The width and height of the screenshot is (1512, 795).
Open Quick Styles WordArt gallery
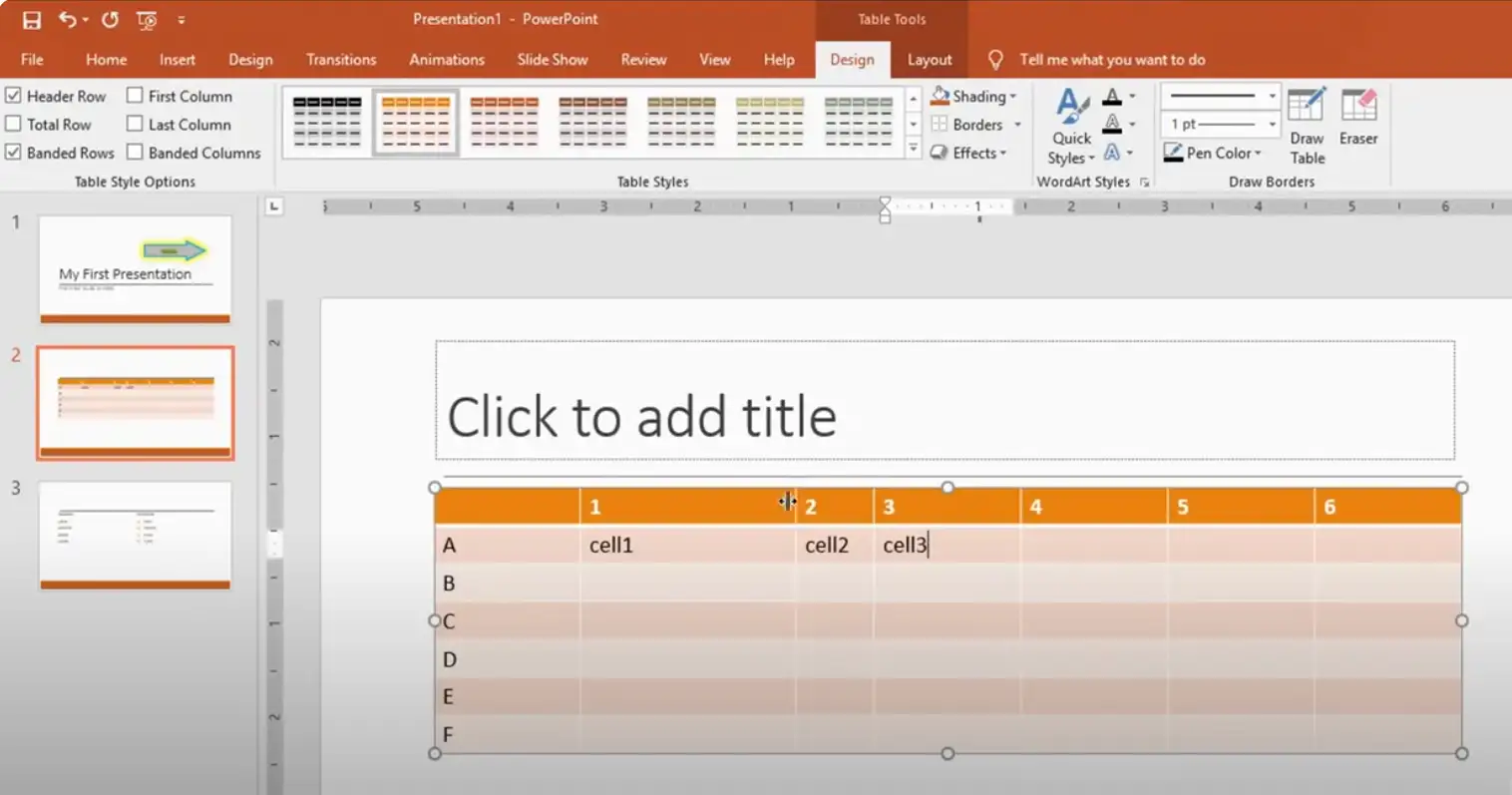coord(1071,127)
